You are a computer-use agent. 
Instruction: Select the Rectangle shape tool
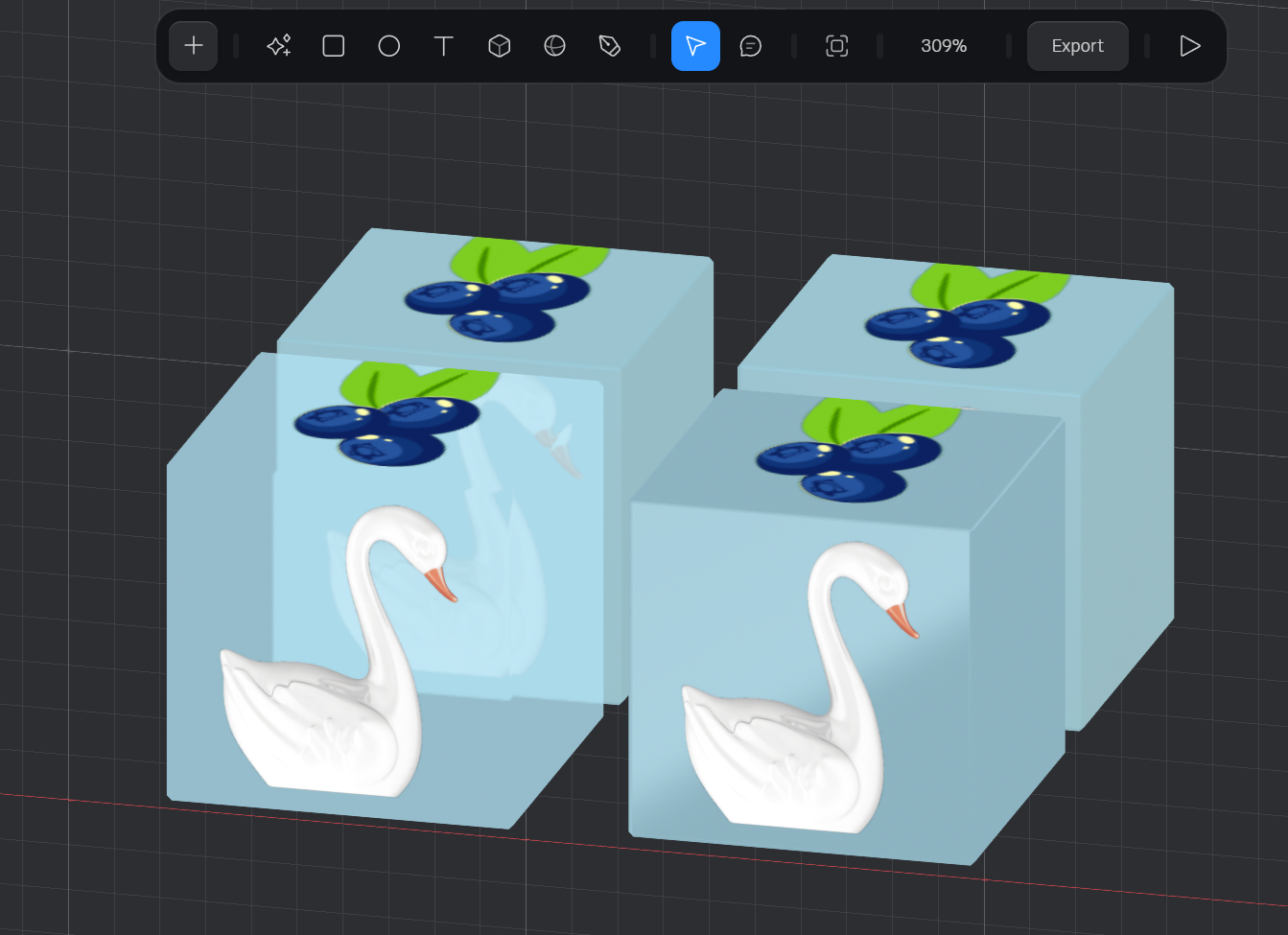(334, 46)
